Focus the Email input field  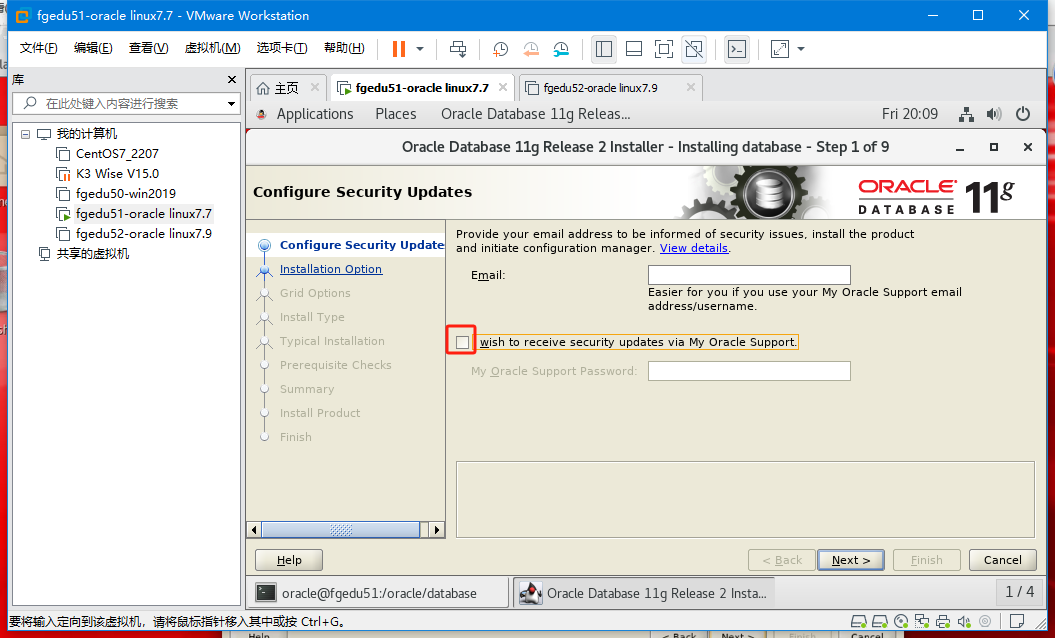click(749, 275)
